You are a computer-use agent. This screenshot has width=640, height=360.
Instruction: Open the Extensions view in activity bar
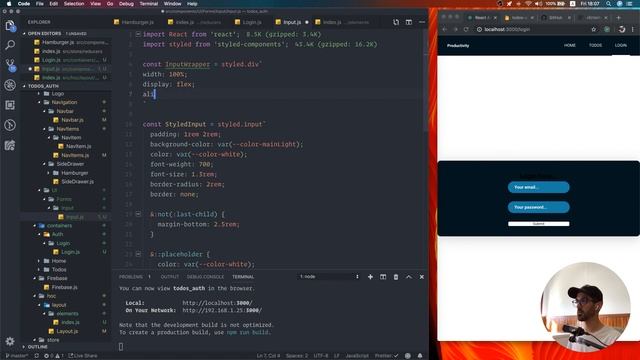[10, 105]
